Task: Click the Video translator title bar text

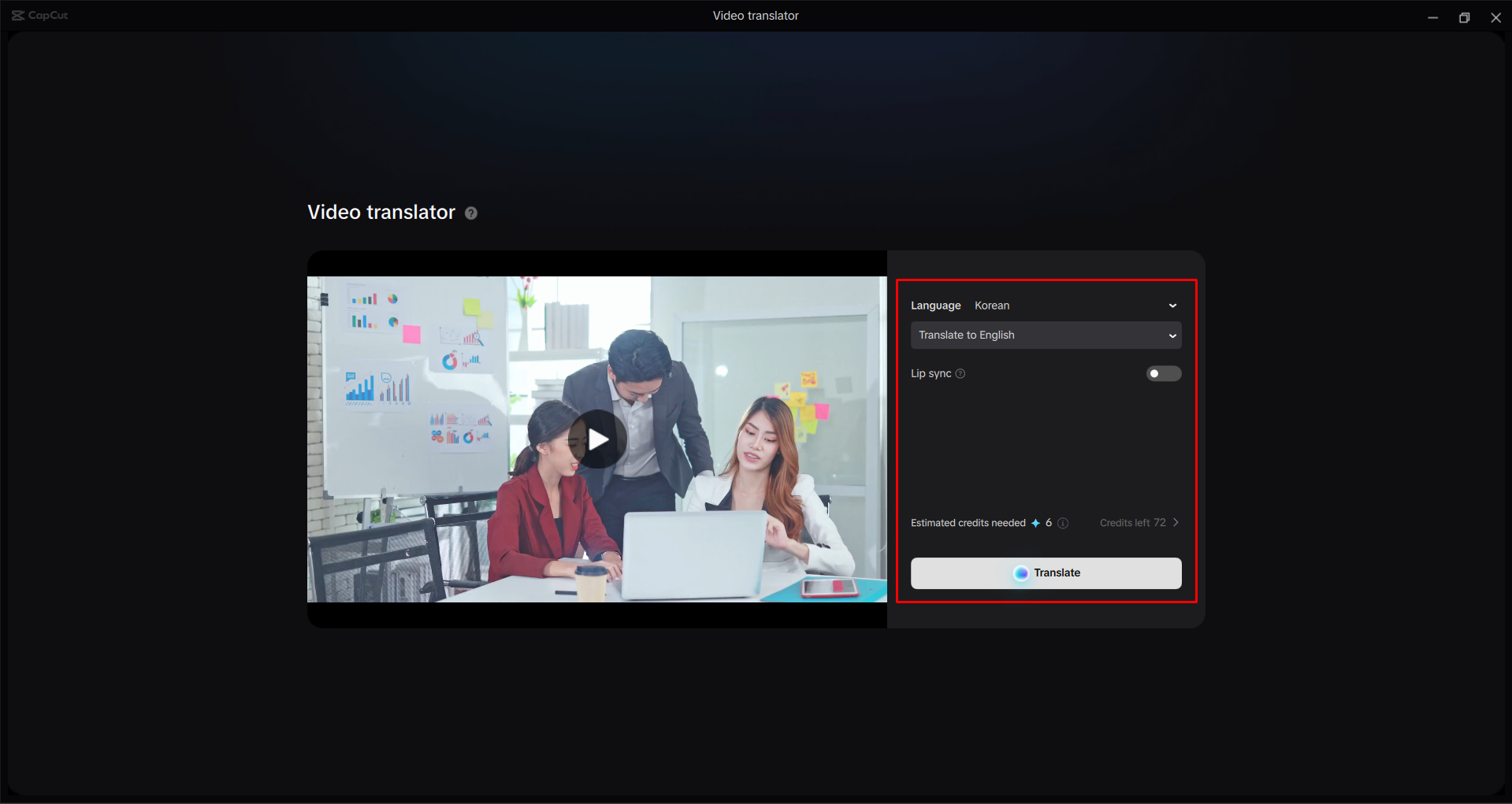Action: [x=755, y=15]
